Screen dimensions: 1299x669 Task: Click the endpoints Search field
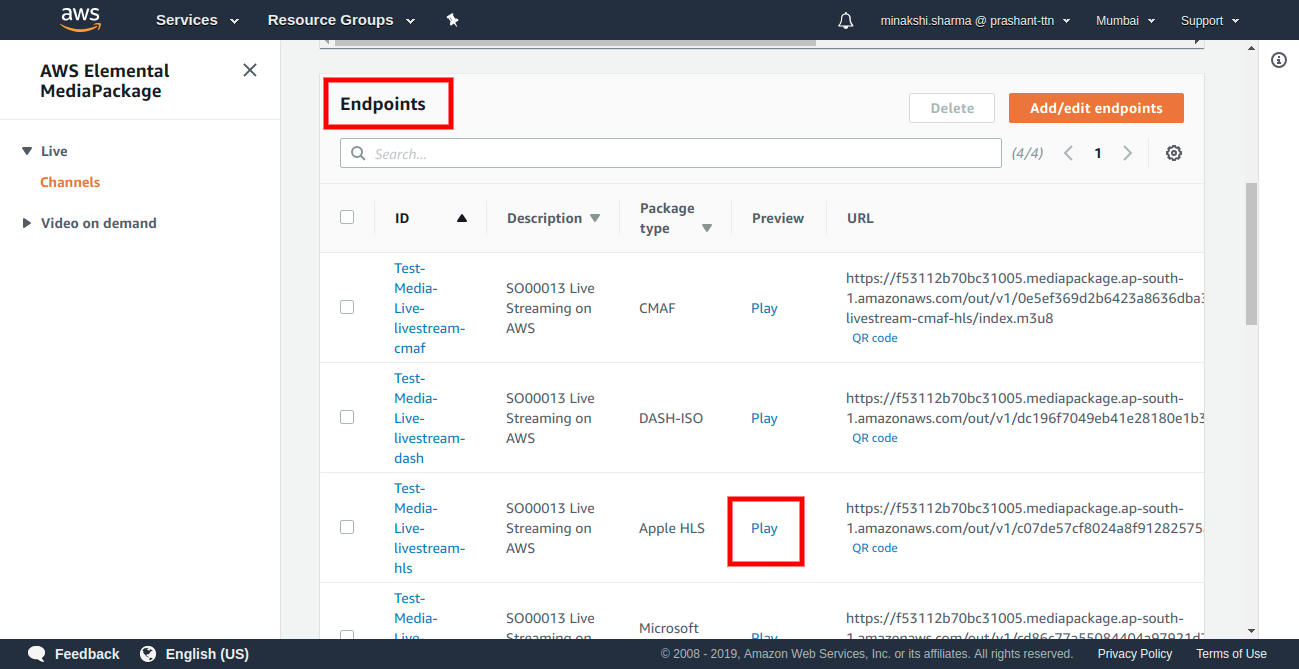(671, 153)
